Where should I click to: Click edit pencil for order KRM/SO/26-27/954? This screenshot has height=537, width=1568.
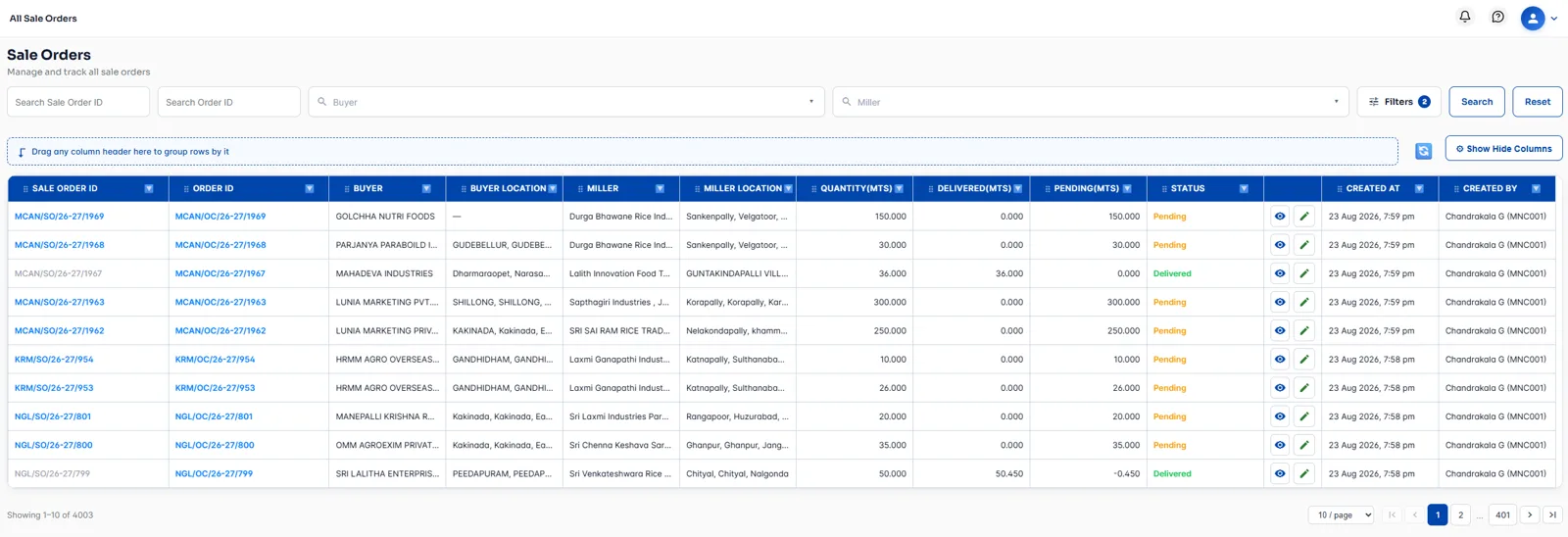coord(1304,360)
